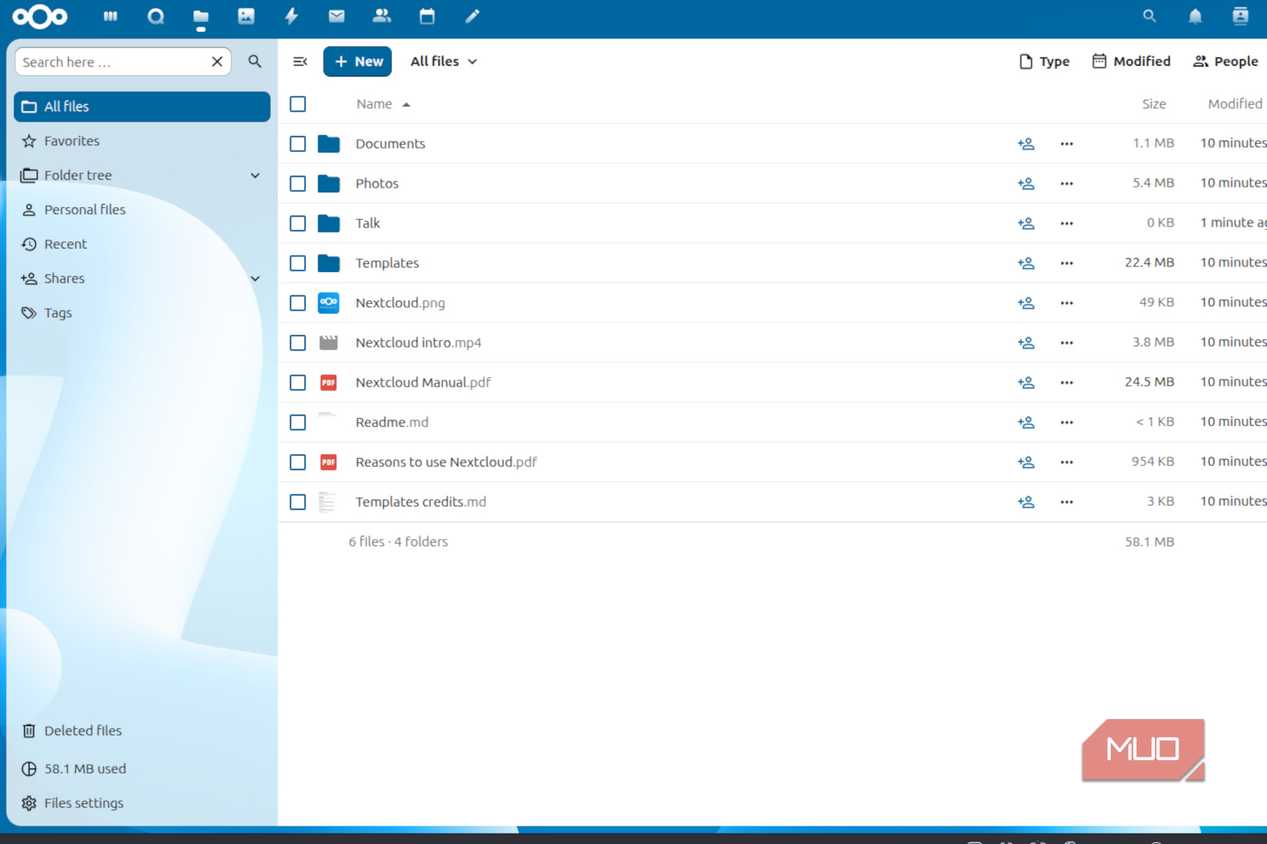Screen dimensions: 1267x844
Task: Sort files by Size column header
Action: coord(1154,104)
